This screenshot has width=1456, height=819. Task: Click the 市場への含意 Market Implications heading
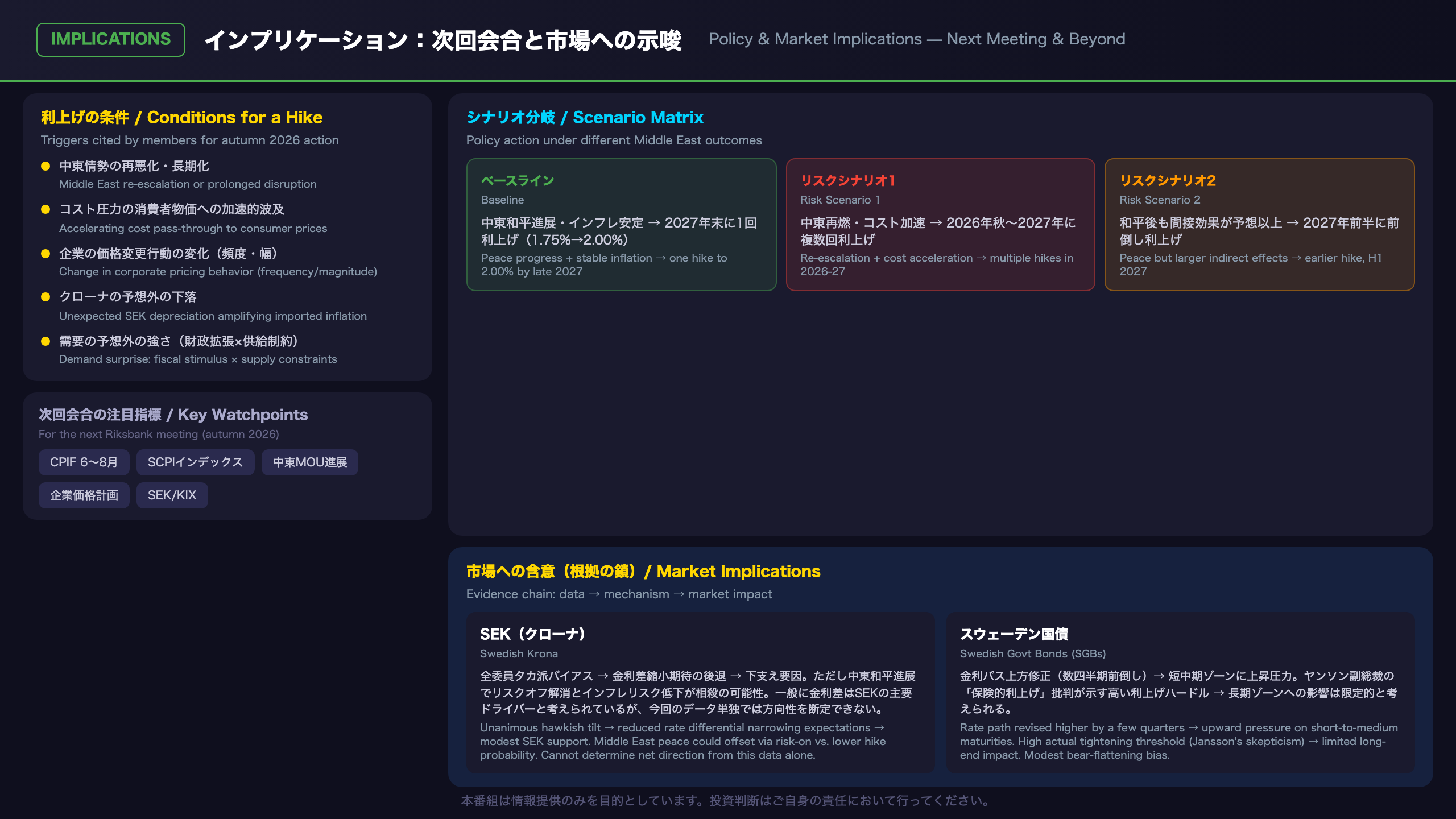tap(643, 571)
